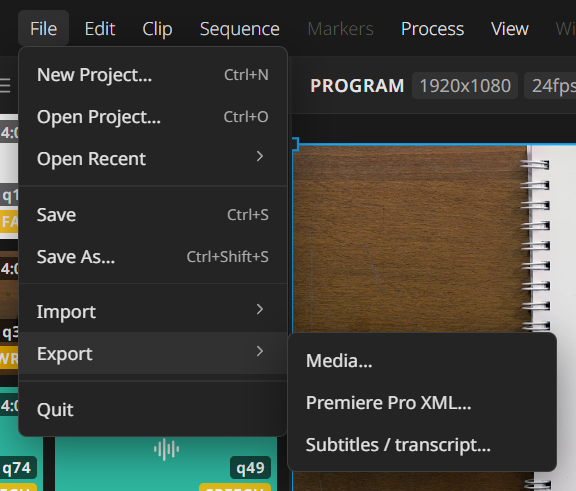Screen dimensions: 576x491
Task: Open the File menu
Action: coord(43,29)
